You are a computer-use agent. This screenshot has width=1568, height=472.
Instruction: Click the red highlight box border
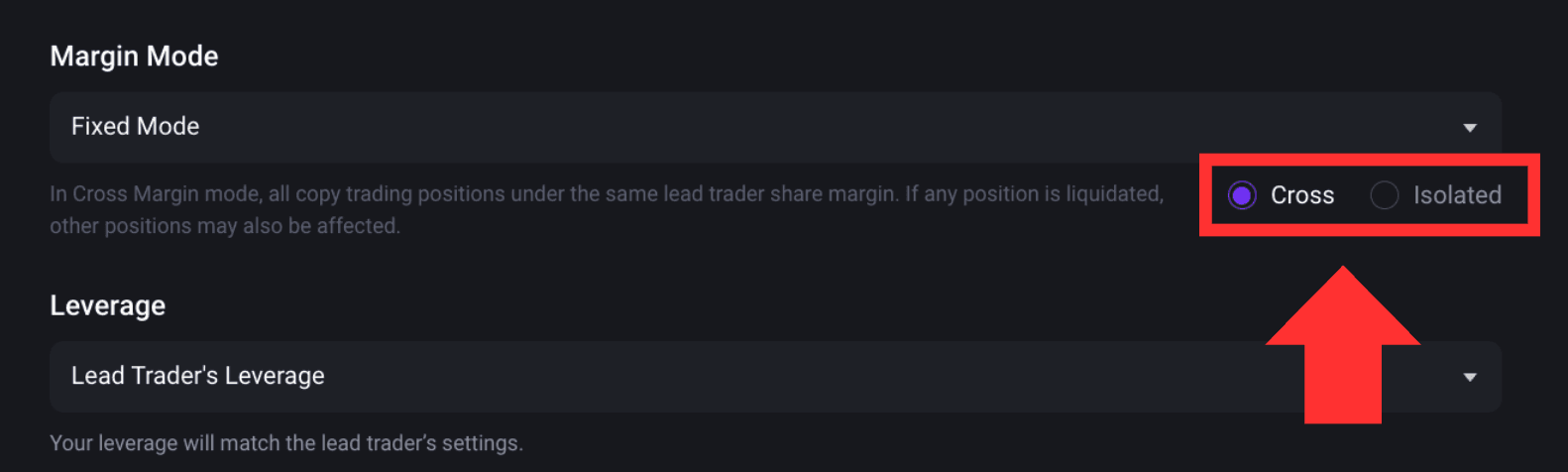(x=1370, y=158)
